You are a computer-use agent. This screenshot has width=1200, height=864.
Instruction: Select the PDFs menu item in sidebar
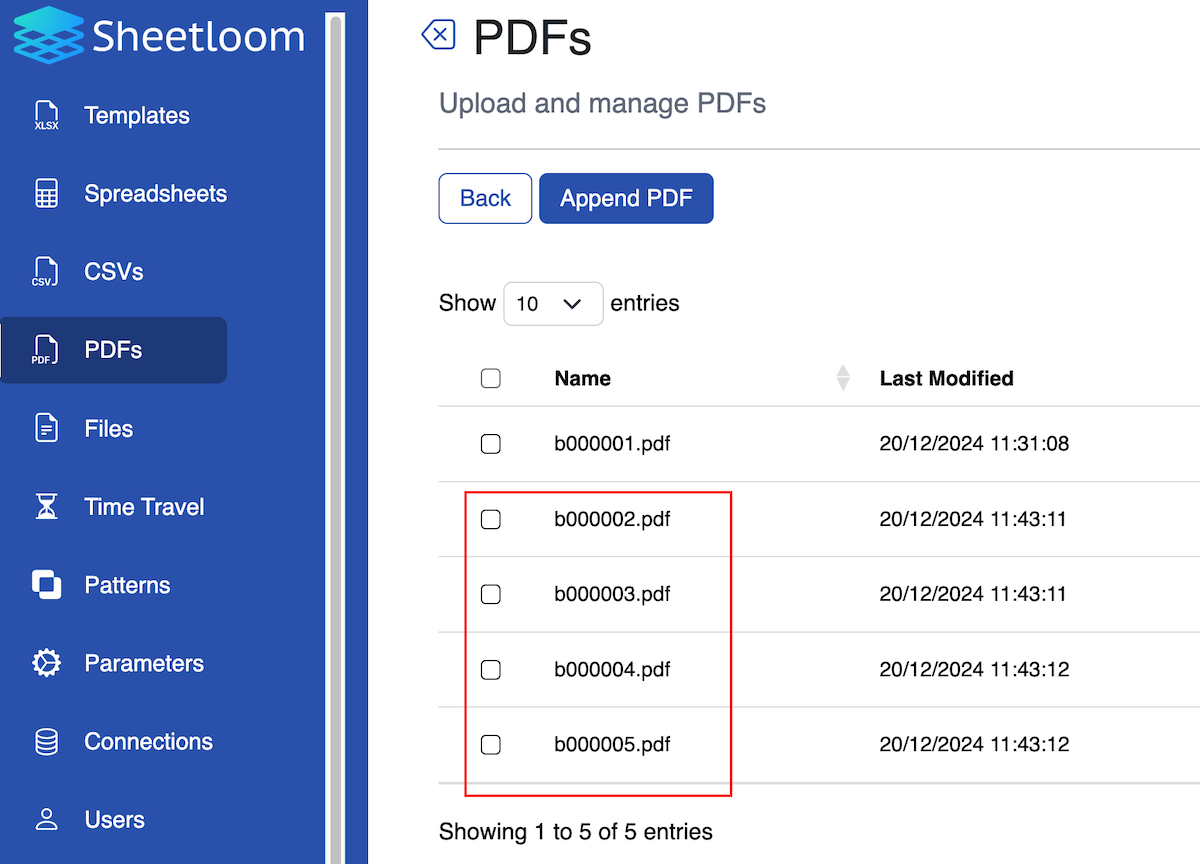115,349
